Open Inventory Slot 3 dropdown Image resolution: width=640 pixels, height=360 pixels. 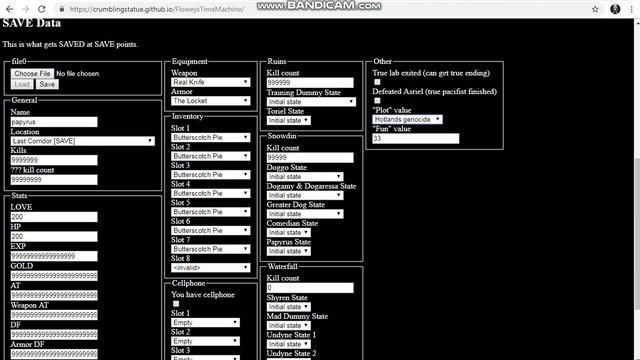(x=211, y=175)
